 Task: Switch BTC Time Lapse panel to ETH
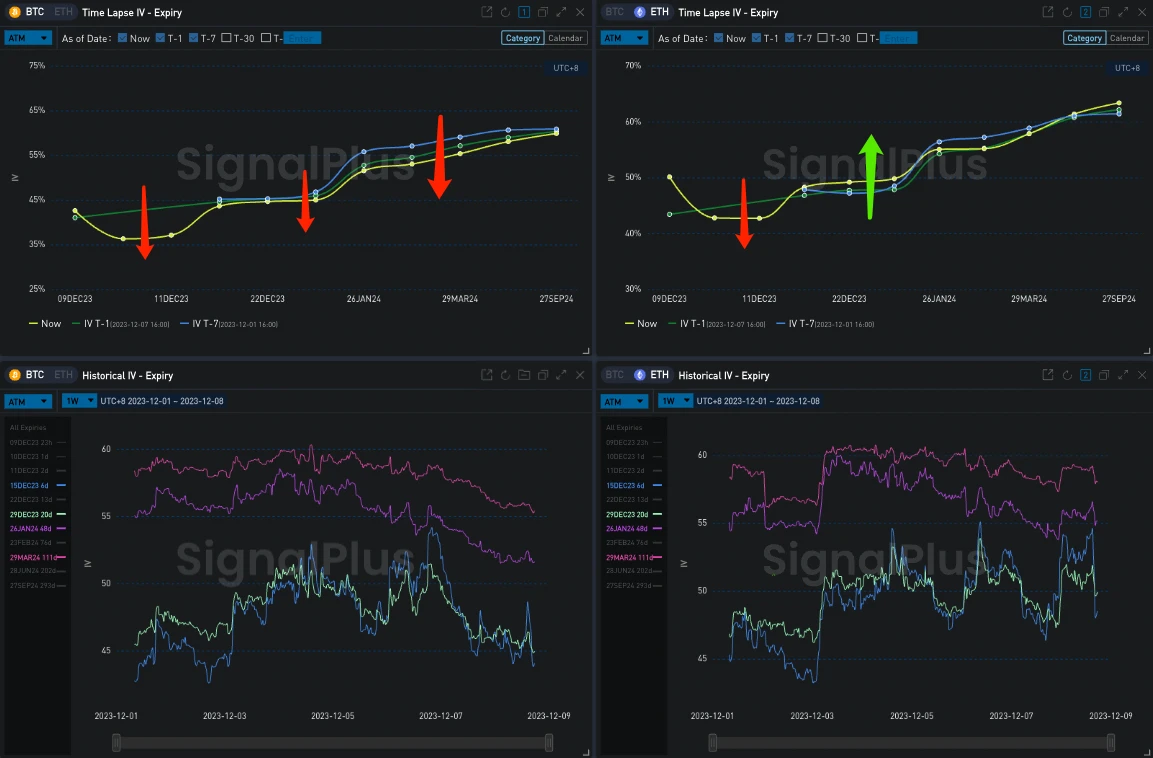(63, 12)
